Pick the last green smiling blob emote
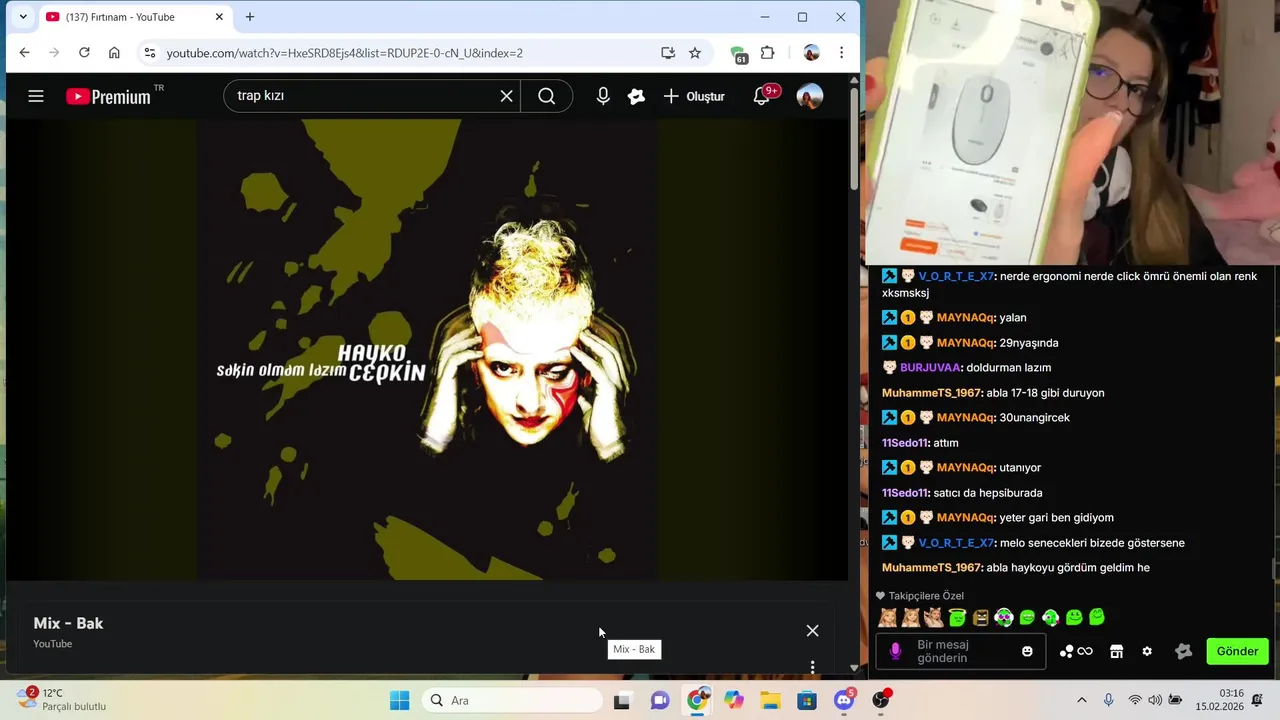 1097,618
